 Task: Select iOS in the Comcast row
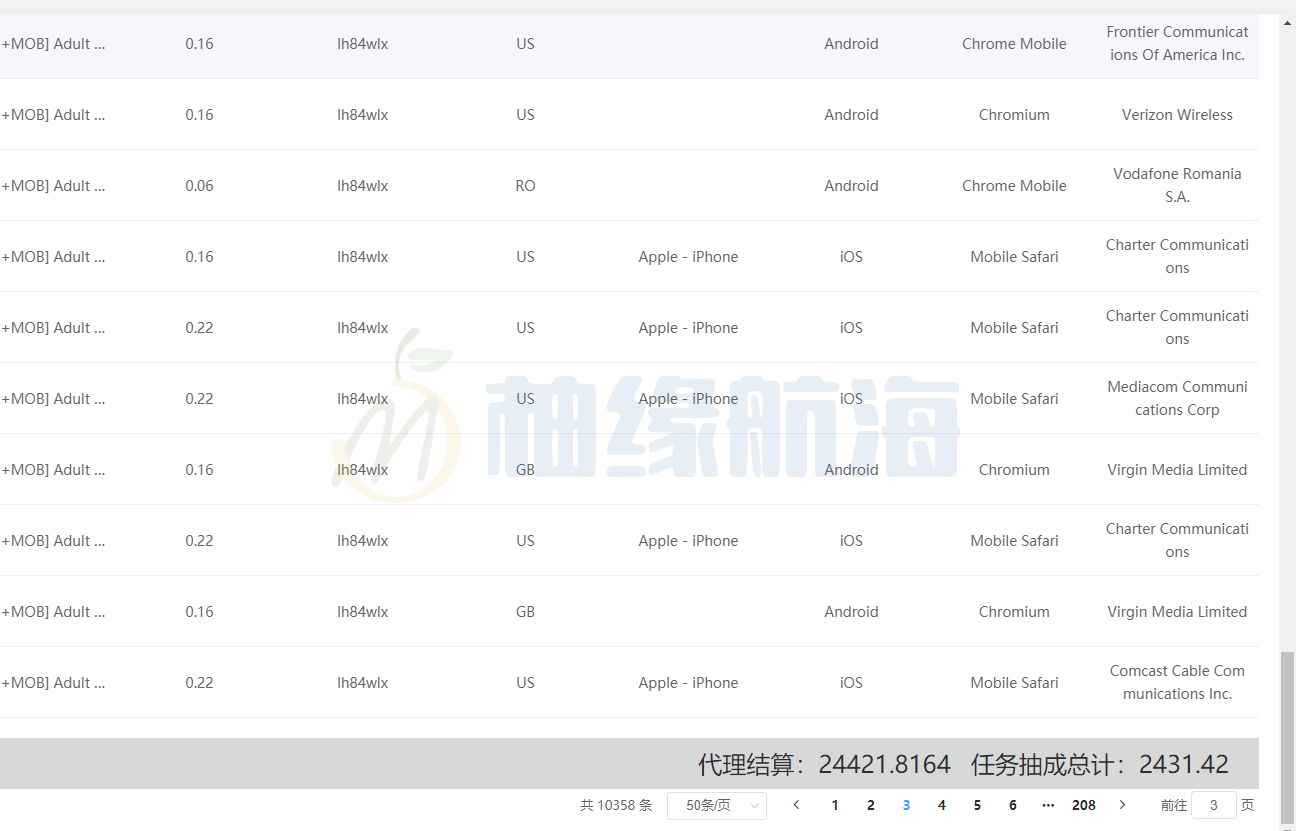pyautogui.click(x=851, y=683)
